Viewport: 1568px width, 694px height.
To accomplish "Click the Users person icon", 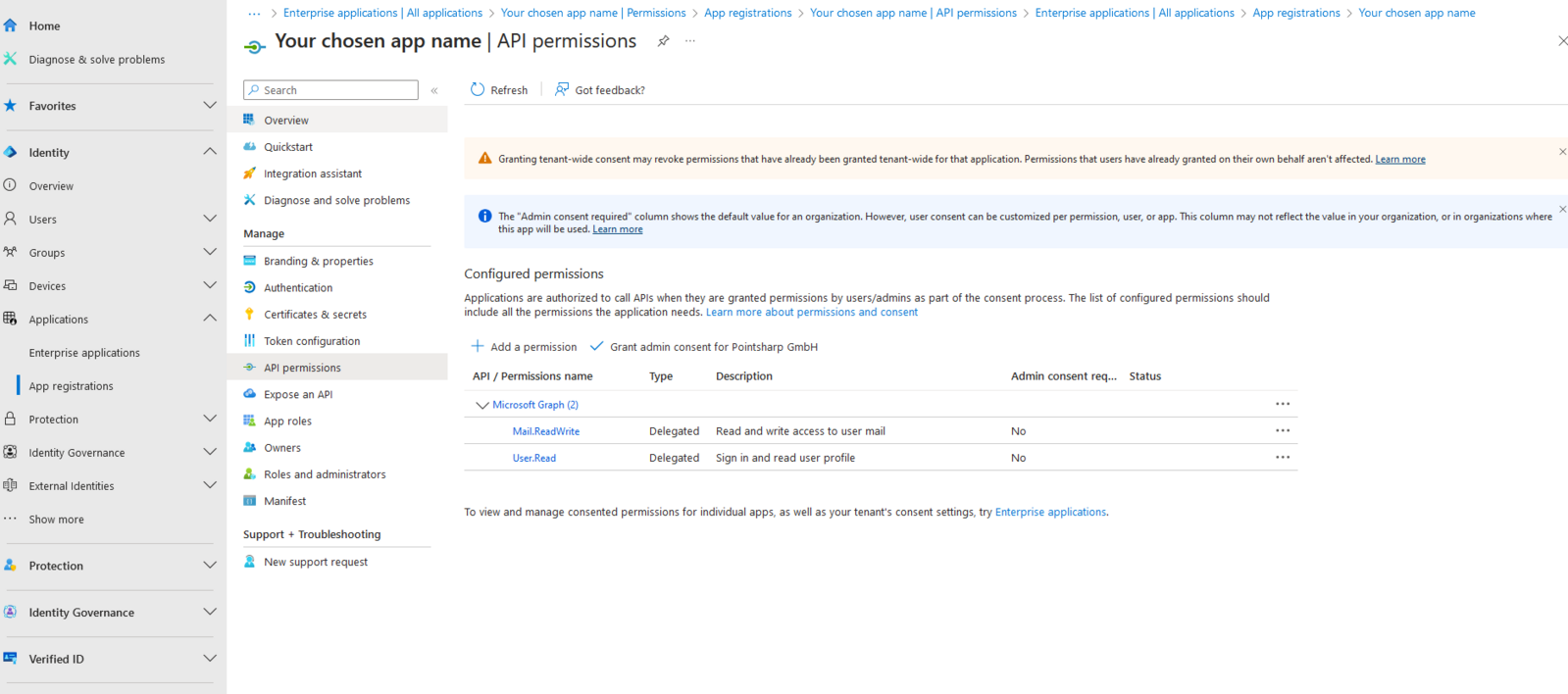I will point(11,219).
